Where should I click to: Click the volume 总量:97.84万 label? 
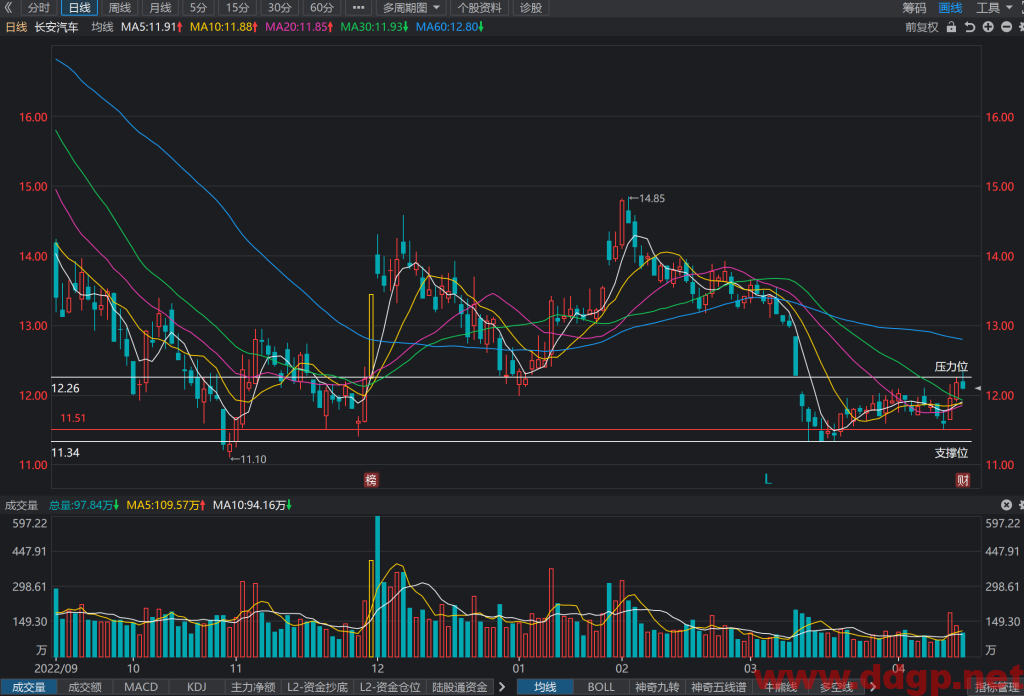[84, 505]
